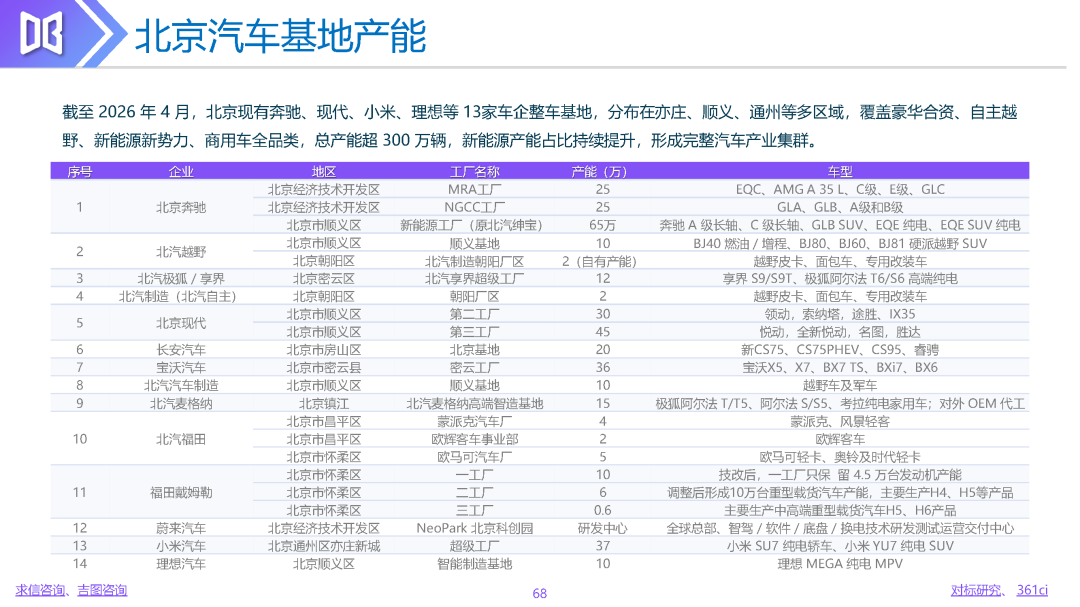Click the 智能制造基地 cell

475,564
